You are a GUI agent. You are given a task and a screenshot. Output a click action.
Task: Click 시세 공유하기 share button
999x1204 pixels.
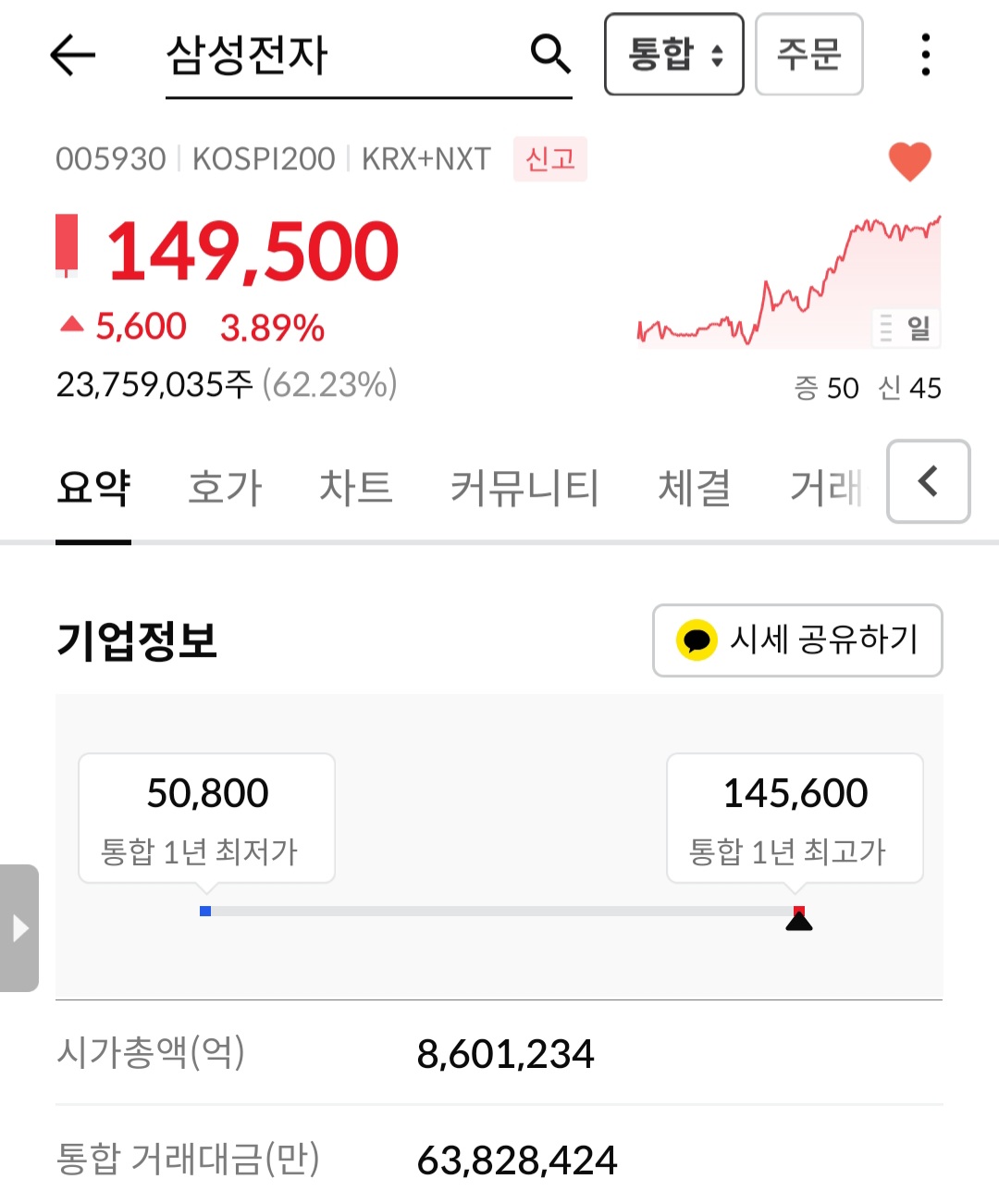(797, 640)
